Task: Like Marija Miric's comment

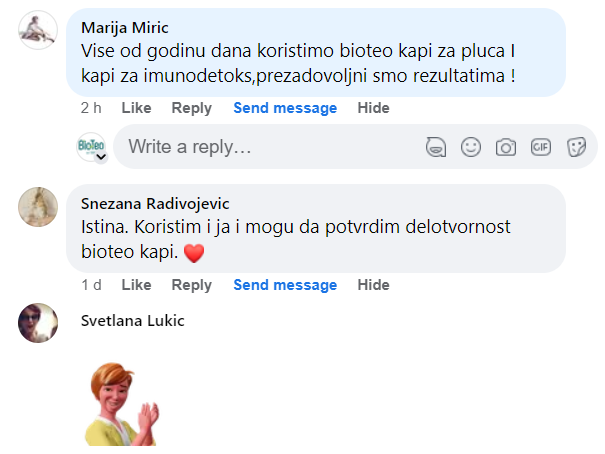Action: [136, 108]
